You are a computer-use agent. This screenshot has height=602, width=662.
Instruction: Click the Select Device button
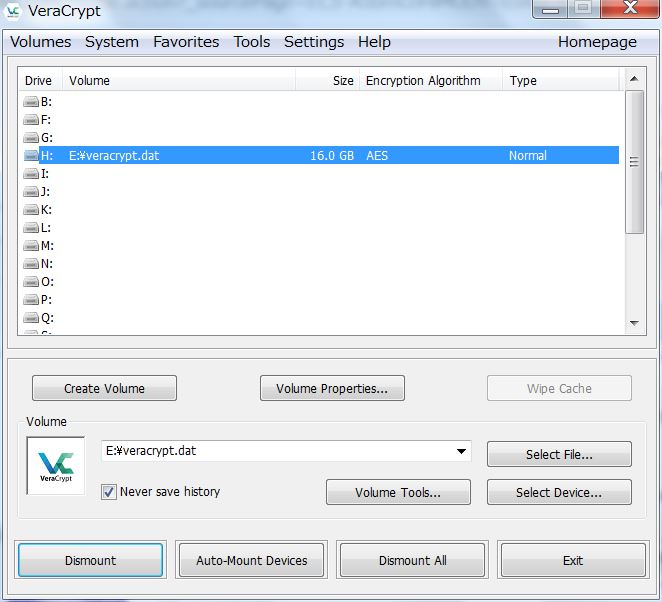pos(559,492)
